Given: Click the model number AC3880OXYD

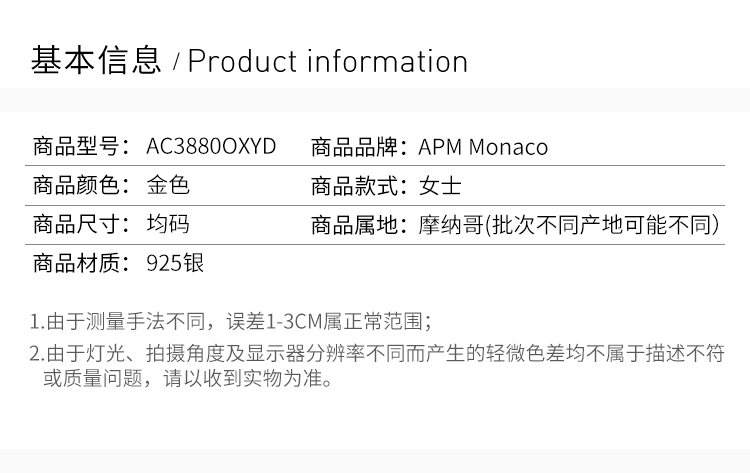Looking at the screenshot, I should point(211,147).
